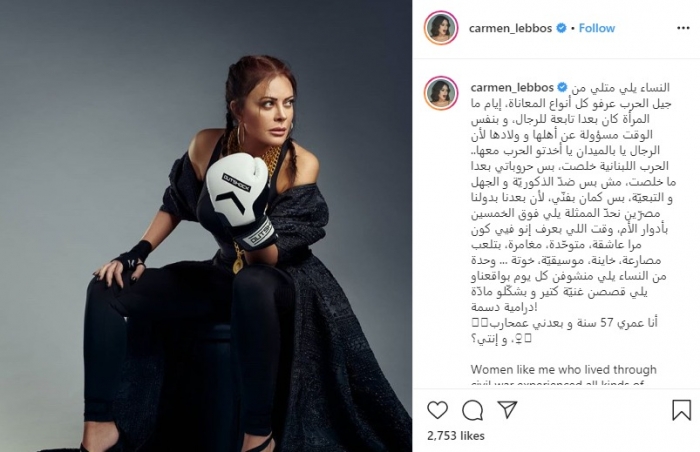Image resolution: width=700 pixels, height=452 pixels.
Task: Click the verified badge beside the caption username
Action: pyautogui.click(x=563, y=88)
